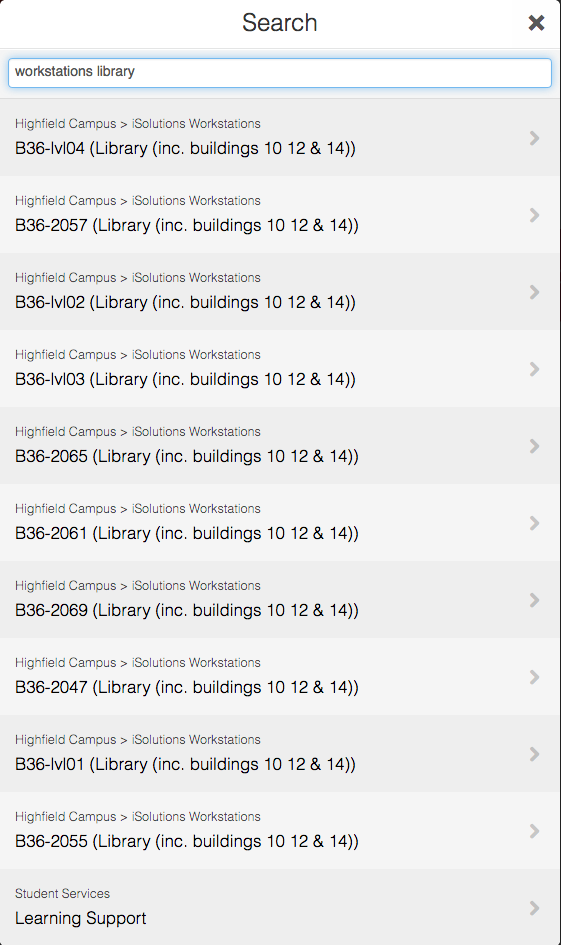The height and width of the screenshot is (945, 561).
Task: Open the Learning Support result under Student Services
Action: pos(280,907)
